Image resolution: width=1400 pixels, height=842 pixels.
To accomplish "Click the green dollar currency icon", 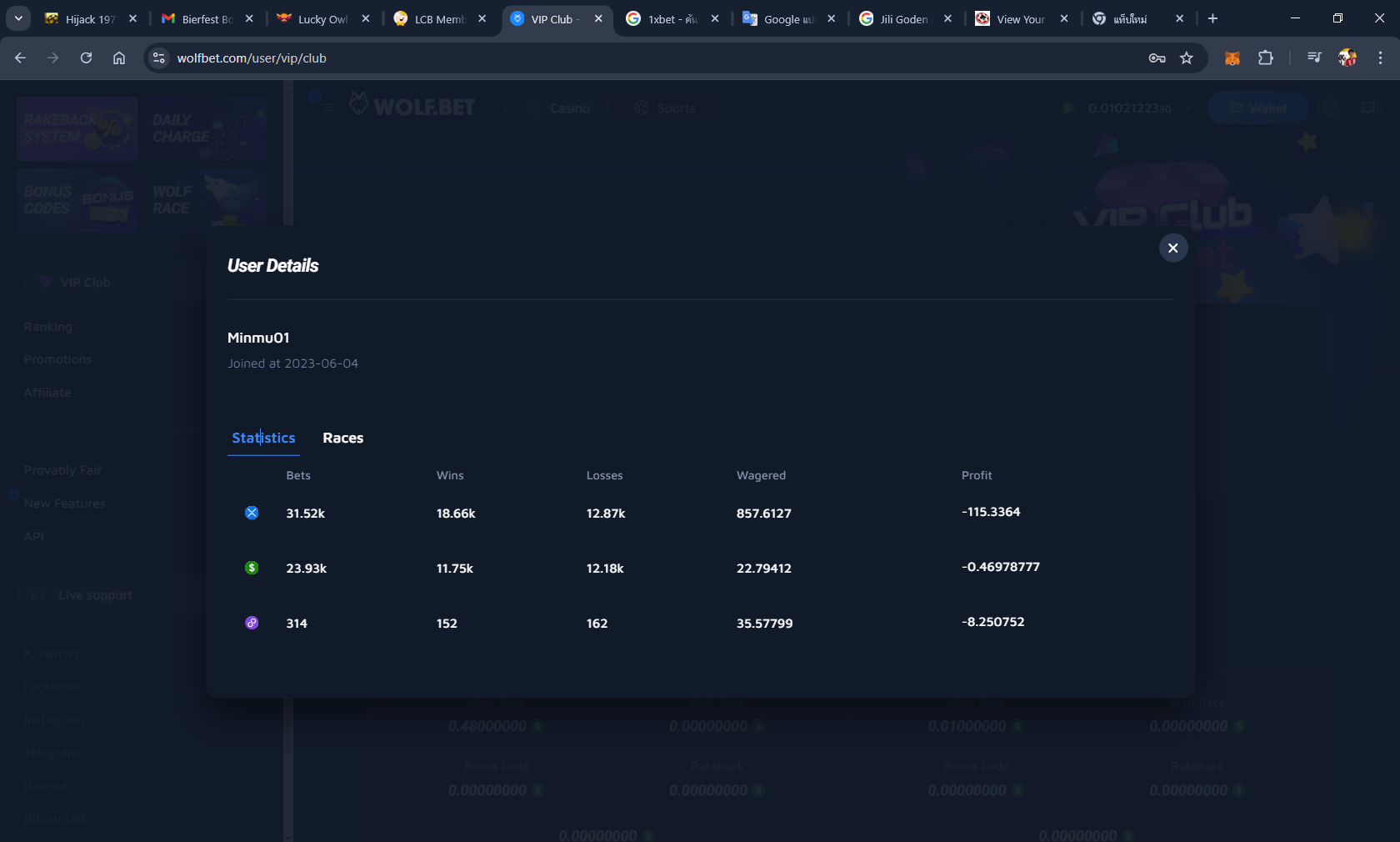I will (252, 568).
